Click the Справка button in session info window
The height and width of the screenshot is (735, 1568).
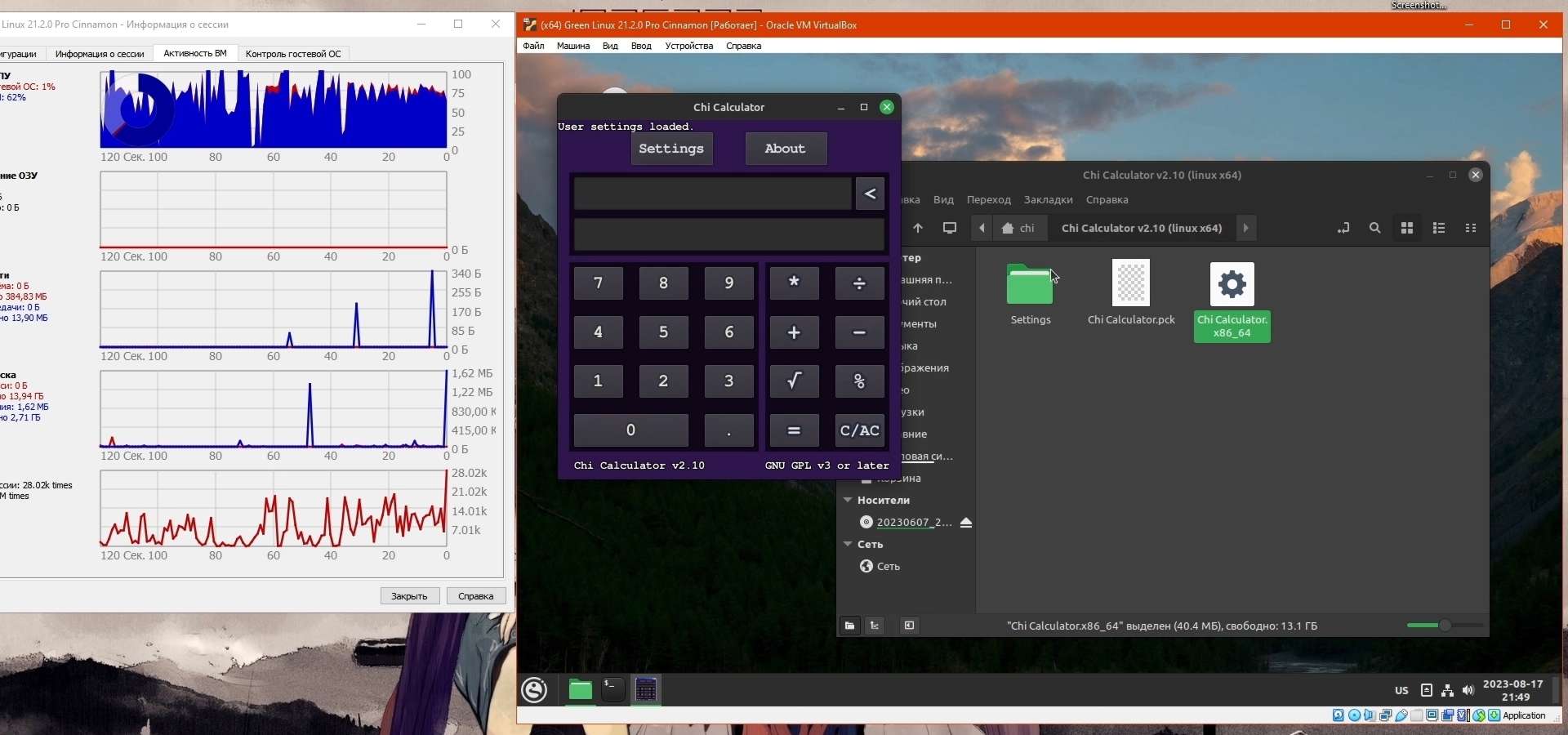pyautogui.click(x=476, y=596)
